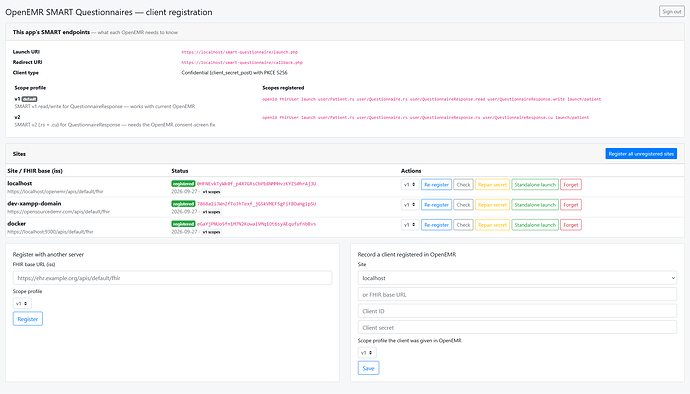Expand the Site select showing localhost

pos(517,278)
